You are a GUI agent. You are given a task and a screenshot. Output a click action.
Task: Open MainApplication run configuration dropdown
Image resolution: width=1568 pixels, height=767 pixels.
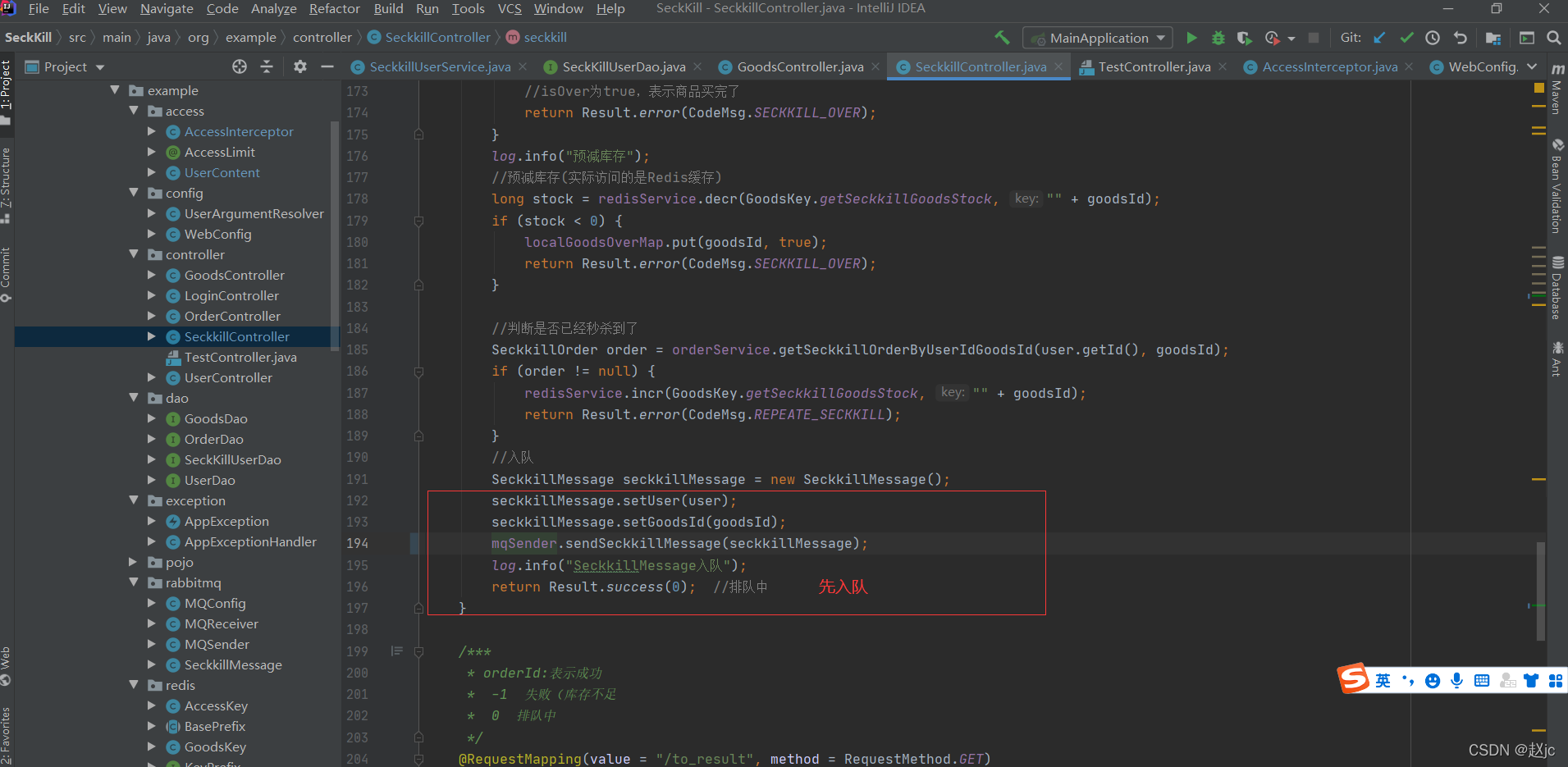click(x=1099, y=38)
